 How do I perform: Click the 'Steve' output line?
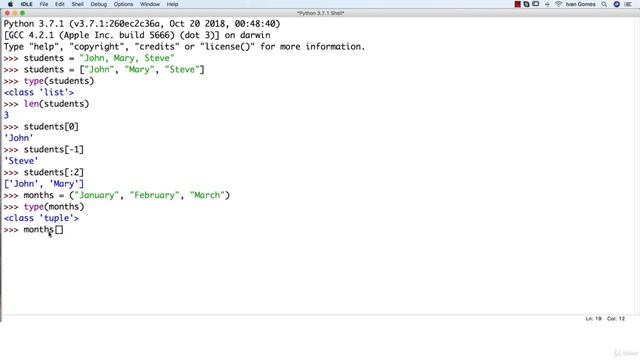[21, 161]
